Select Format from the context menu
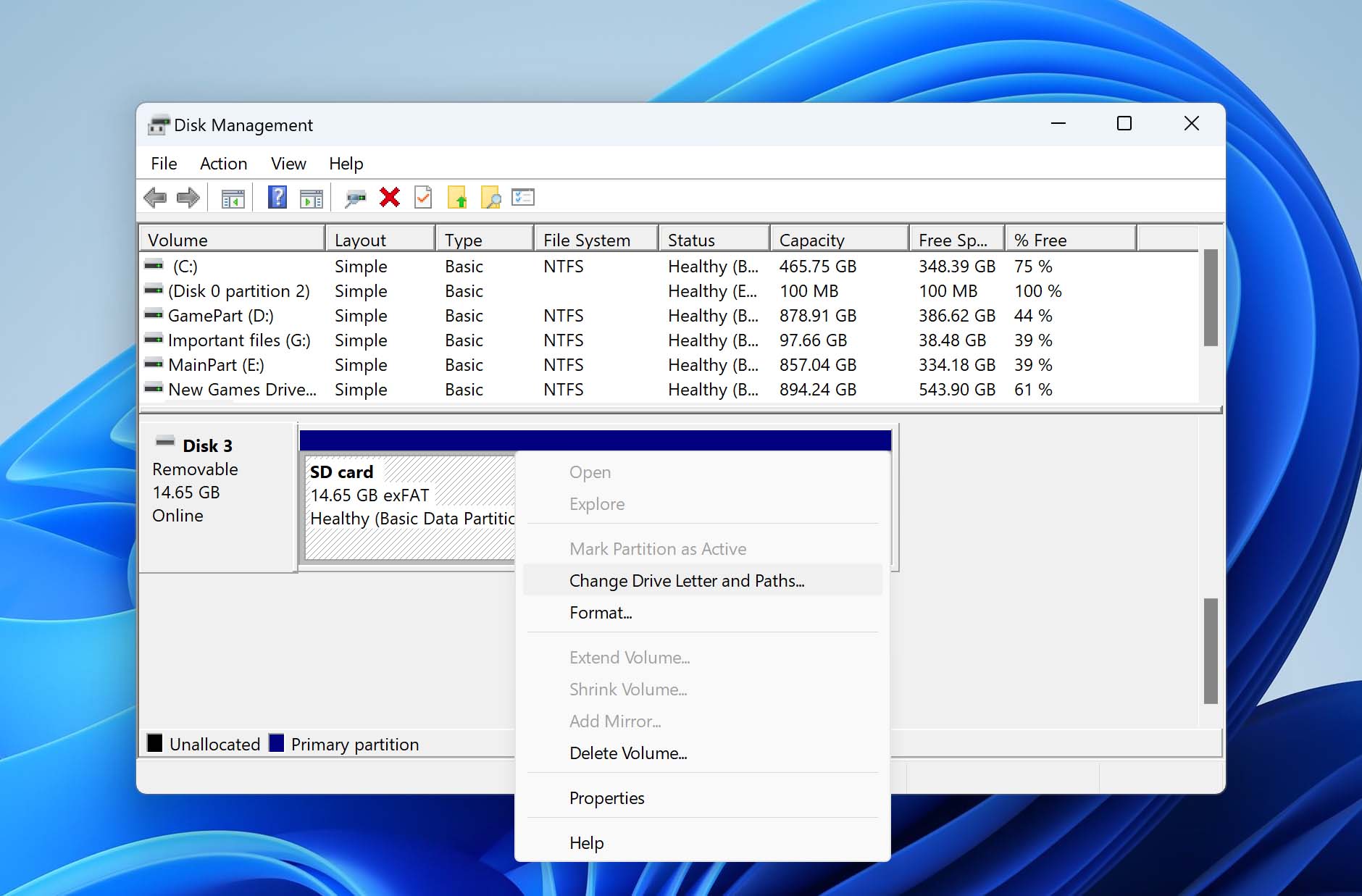The image size is (1362, 896). point(601,613)
